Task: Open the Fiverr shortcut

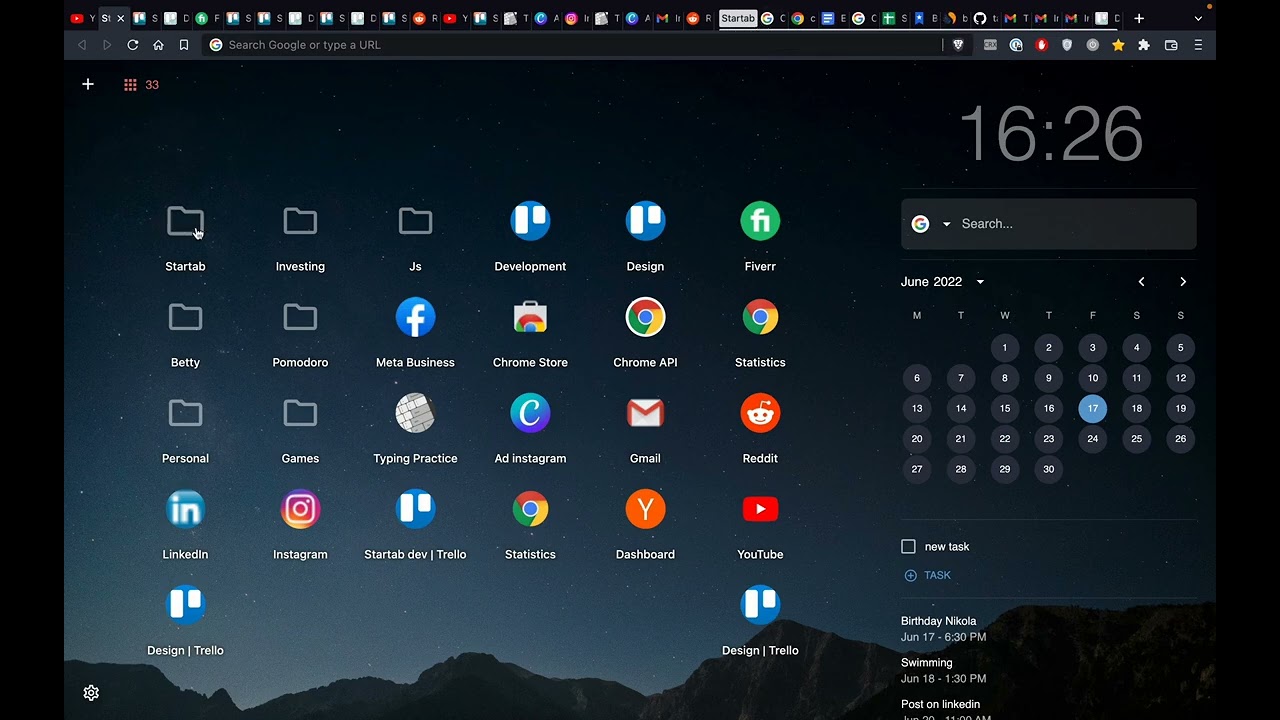Action: pos(760,221)
